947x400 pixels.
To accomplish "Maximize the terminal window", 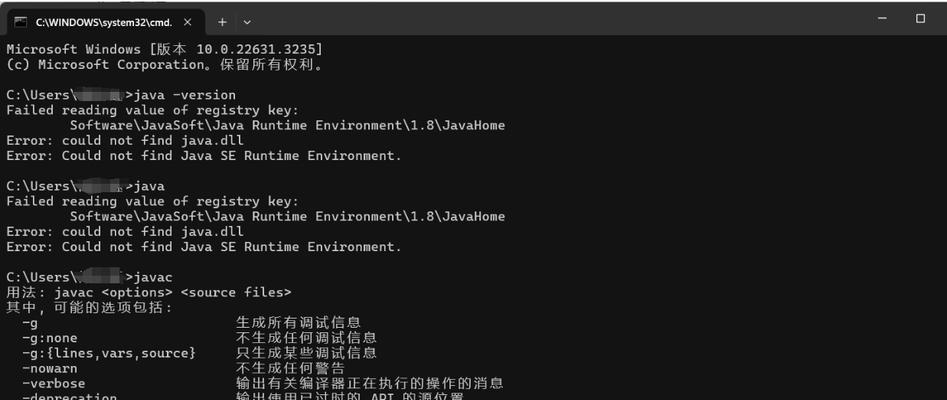I will point(920,18).
